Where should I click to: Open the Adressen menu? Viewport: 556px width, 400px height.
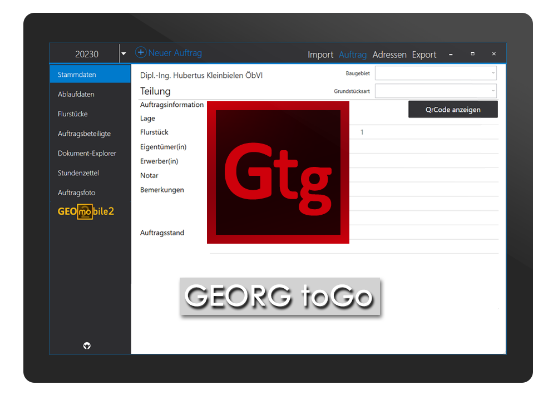coord(389,55)
